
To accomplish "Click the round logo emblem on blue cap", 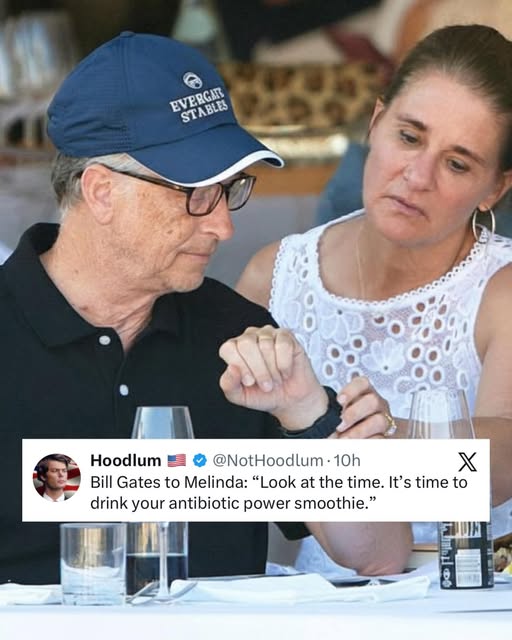I will coord(192,80).
